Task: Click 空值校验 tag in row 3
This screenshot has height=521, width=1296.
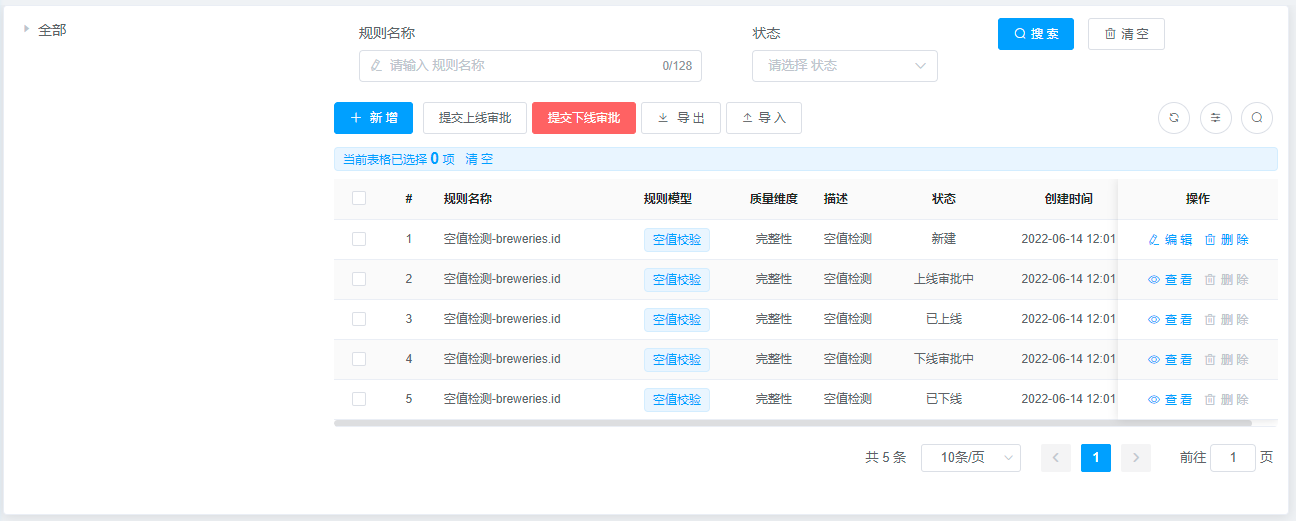Action: point(677,320)
